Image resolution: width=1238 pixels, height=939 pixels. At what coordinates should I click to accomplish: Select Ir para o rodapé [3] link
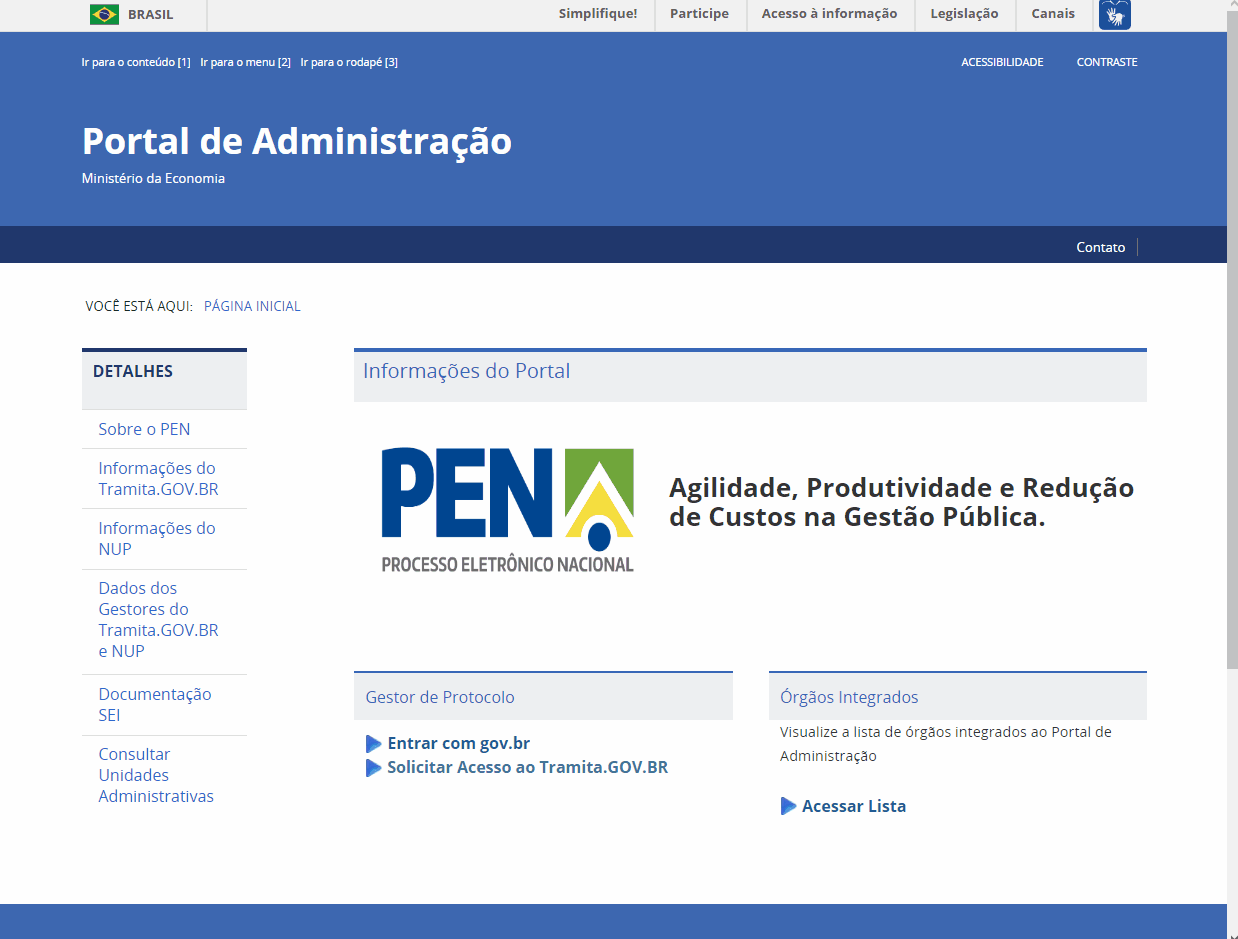349,62
